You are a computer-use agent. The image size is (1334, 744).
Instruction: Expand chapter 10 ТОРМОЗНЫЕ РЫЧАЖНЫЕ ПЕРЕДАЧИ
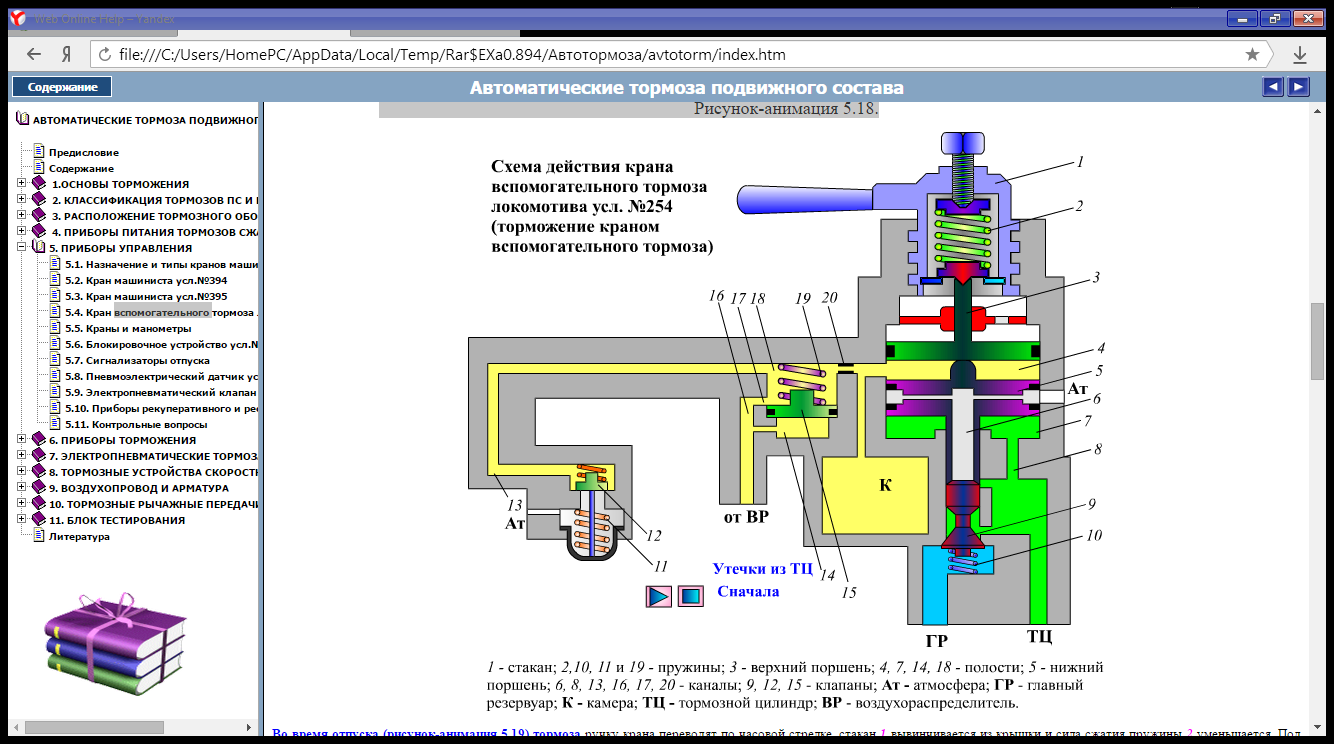22,504
